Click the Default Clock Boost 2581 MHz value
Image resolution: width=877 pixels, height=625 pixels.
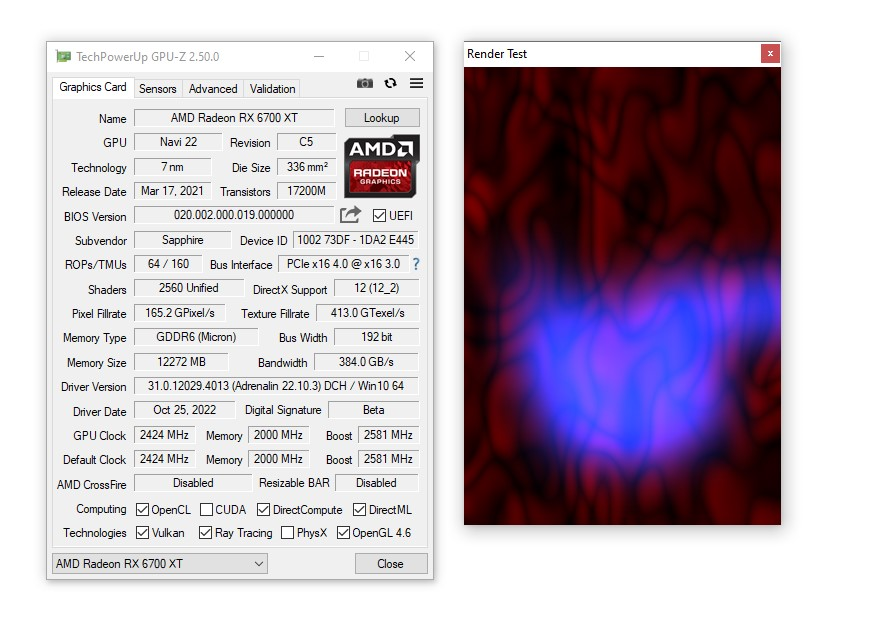388,459
